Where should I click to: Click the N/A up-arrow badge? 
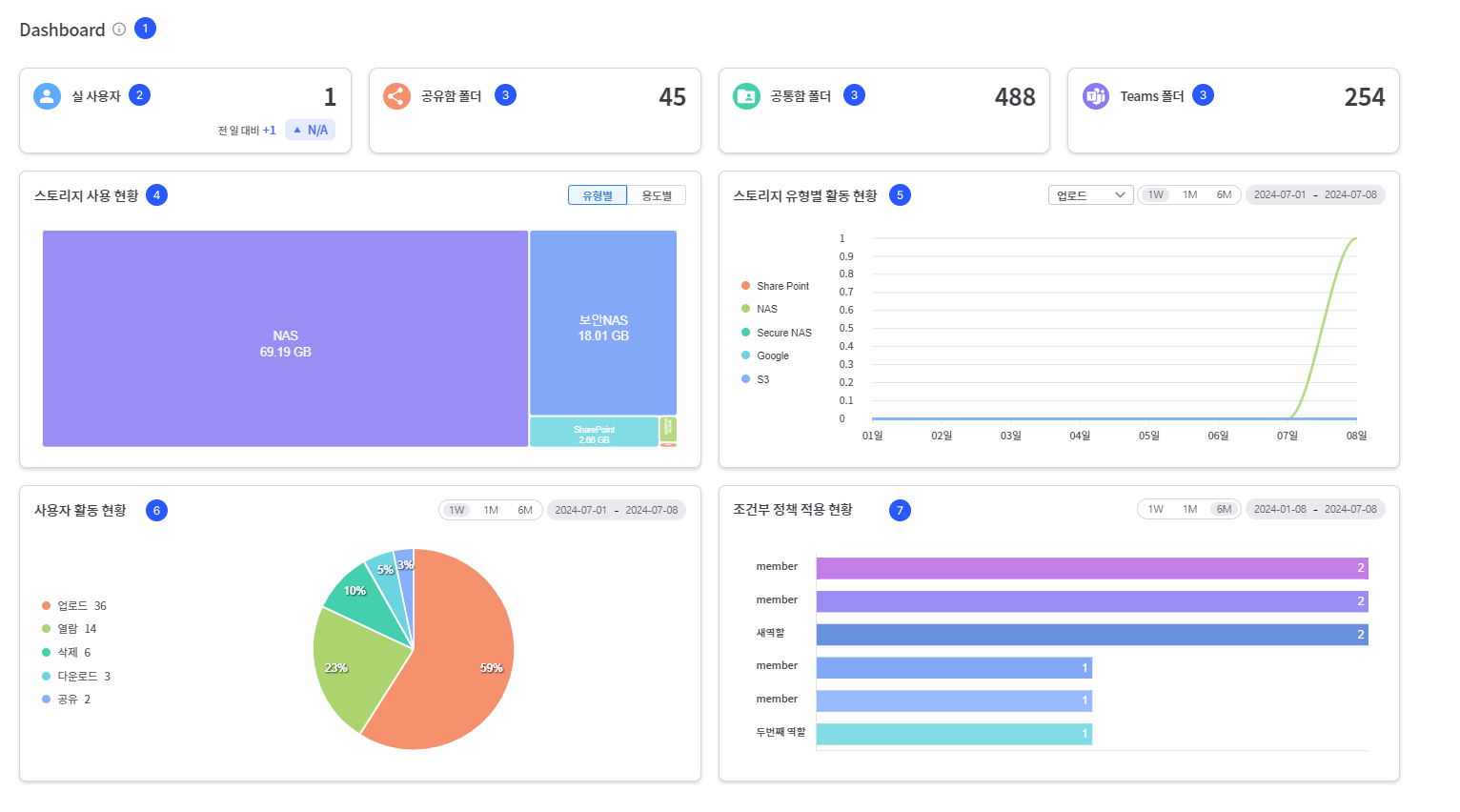point(310,130)
